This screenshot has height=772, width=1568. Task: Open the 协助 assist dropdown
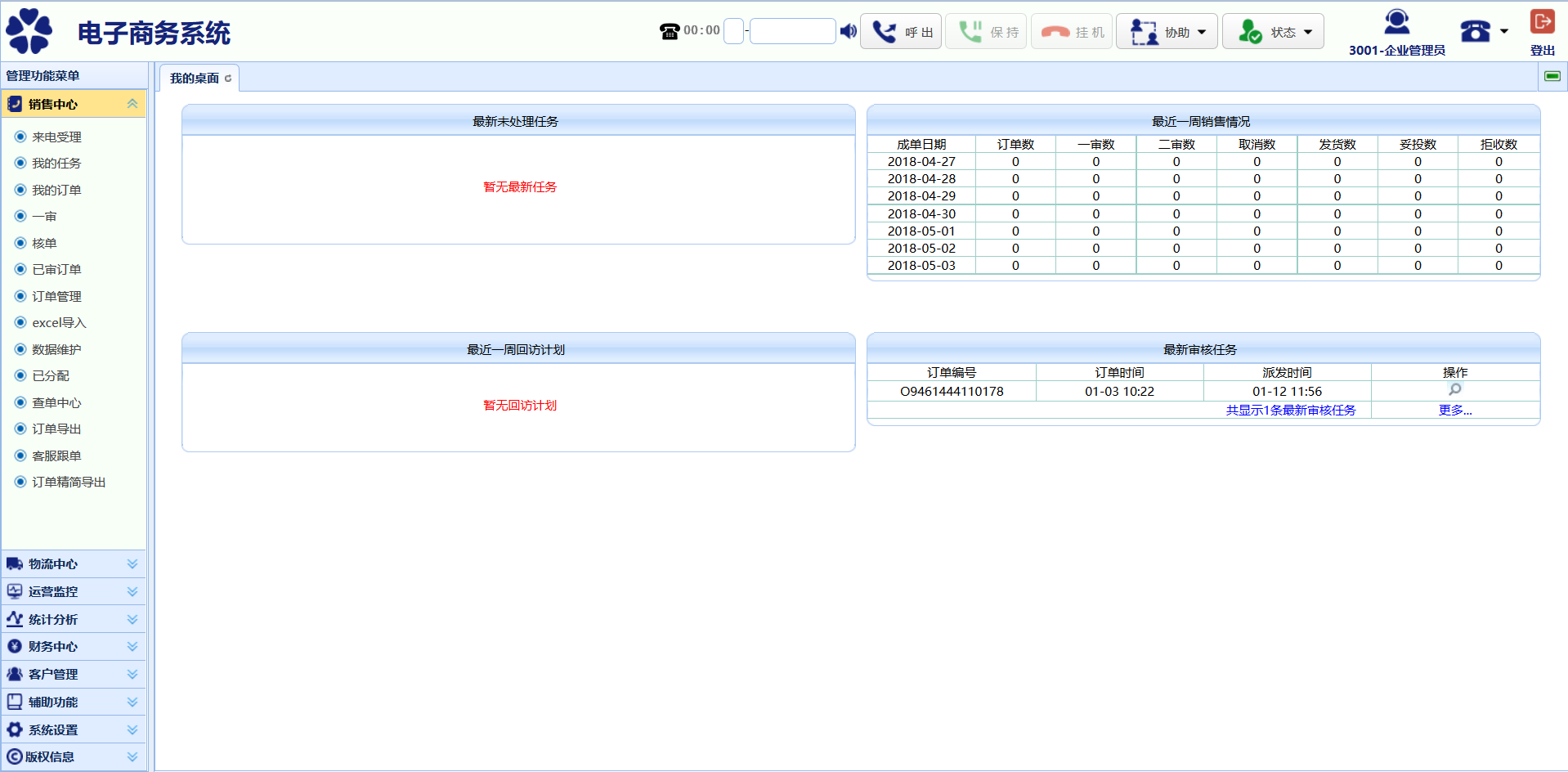(1167, 32)
